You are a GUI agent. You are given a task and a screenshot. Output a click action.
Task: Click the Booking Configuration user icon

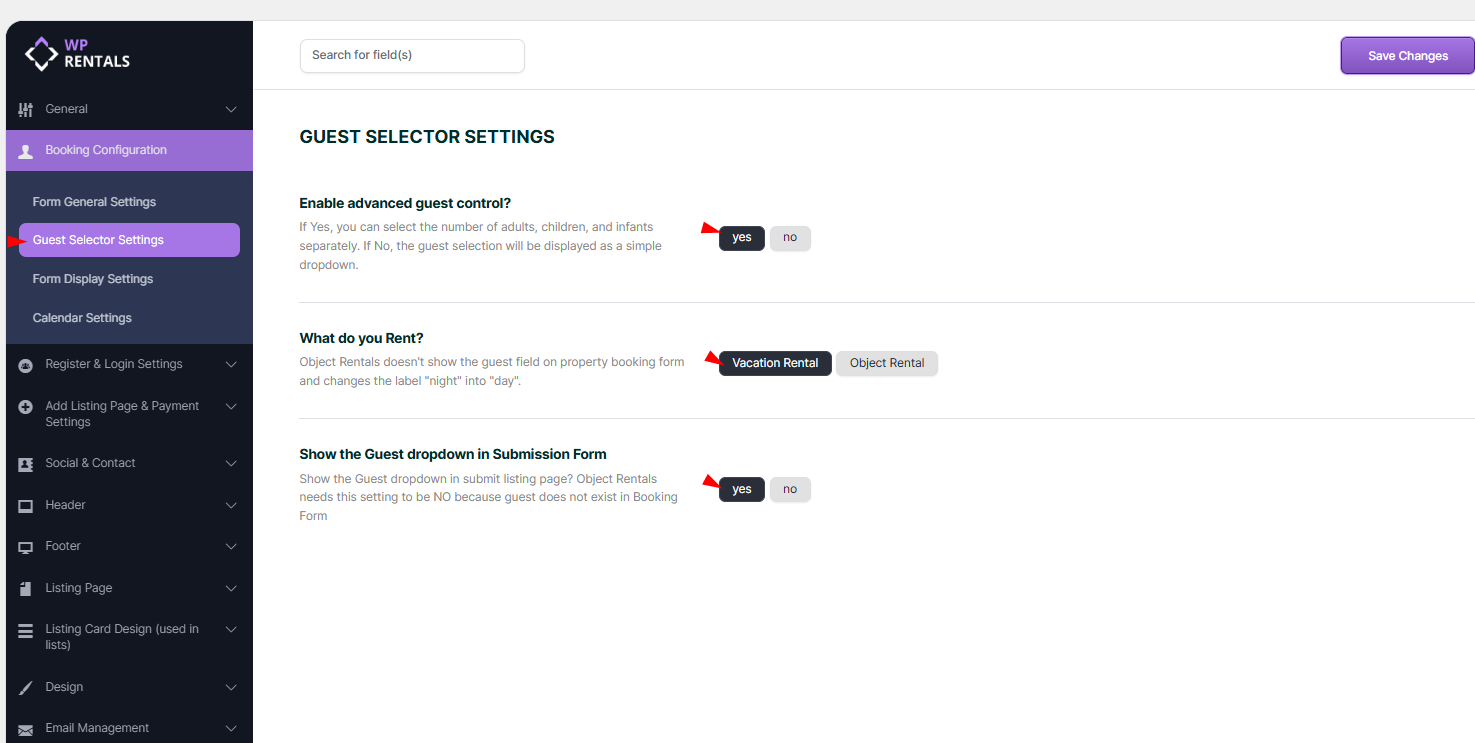tap(26, 151)
